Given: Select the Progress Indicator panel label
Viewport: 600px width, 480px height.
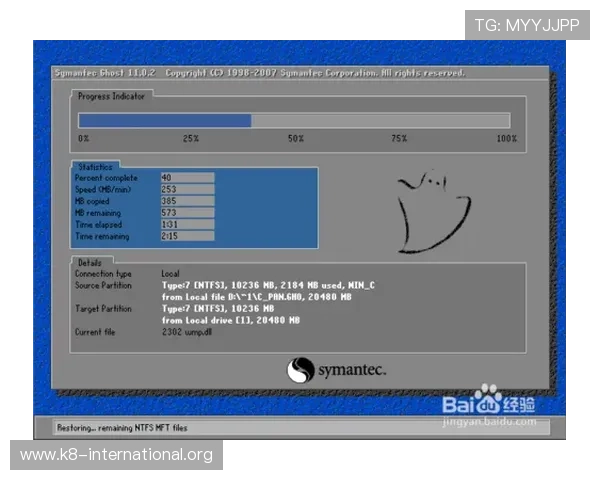Looking at the screenshot, I should [111, 96].
